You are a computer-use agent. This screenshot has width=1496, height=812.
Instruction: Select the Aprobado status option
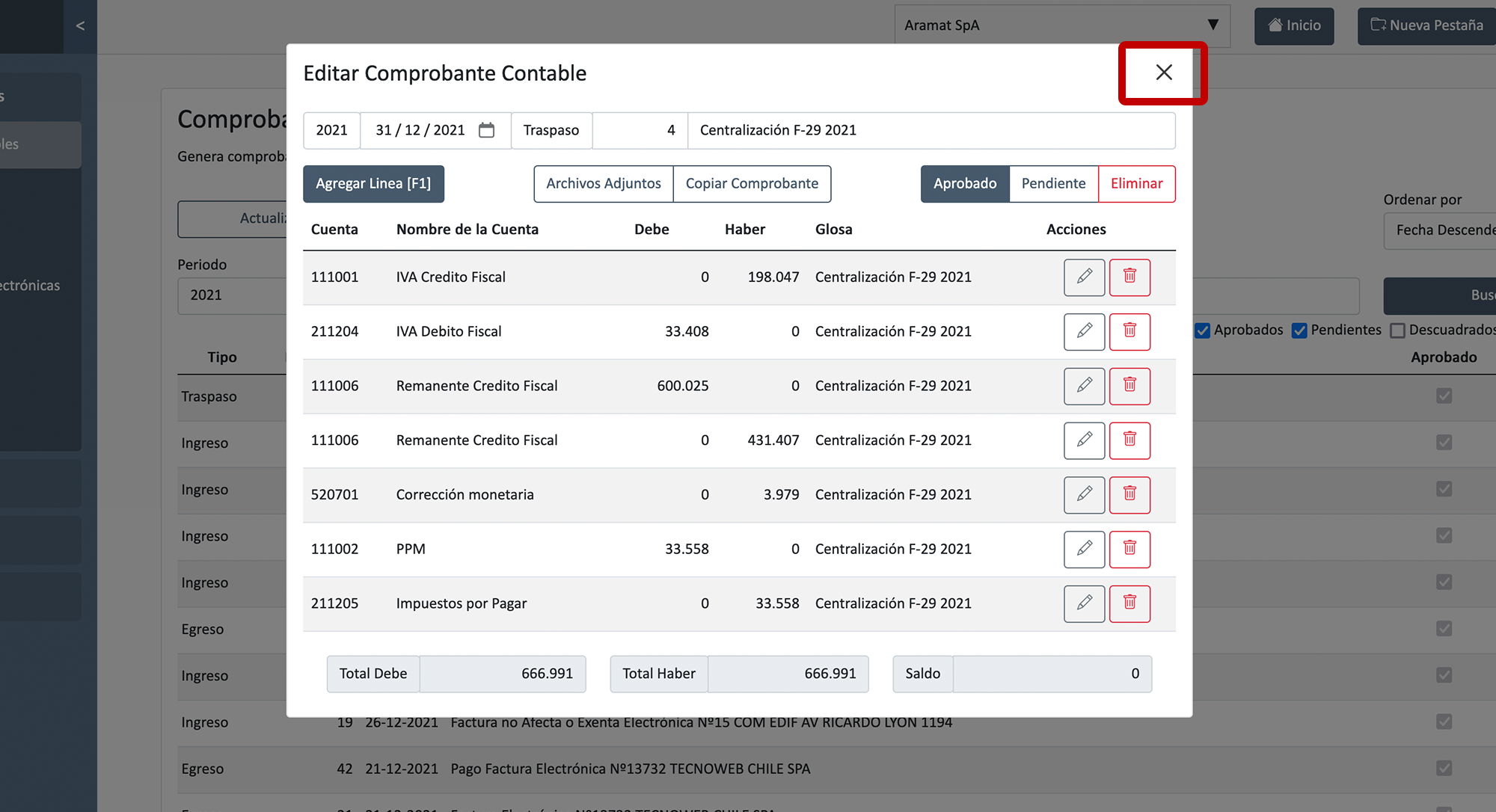point(965,184)
